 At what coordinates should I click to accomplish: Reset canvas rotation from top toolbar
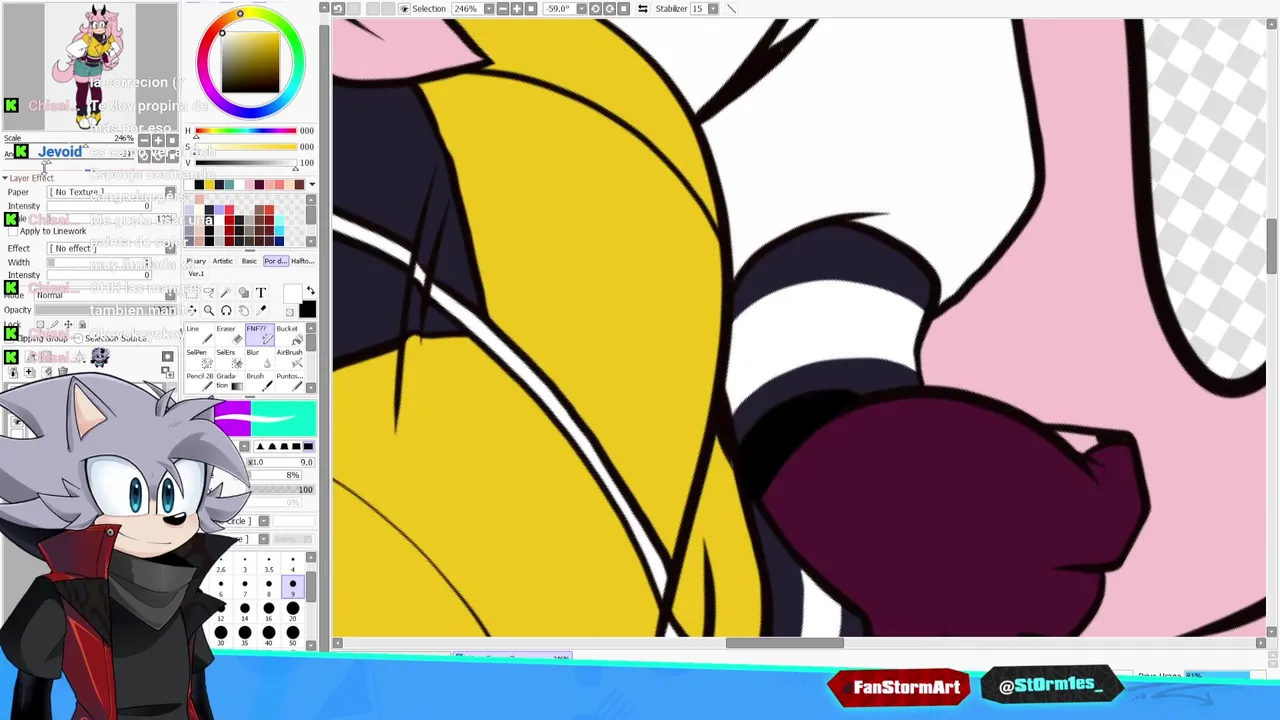click(623, 8)
